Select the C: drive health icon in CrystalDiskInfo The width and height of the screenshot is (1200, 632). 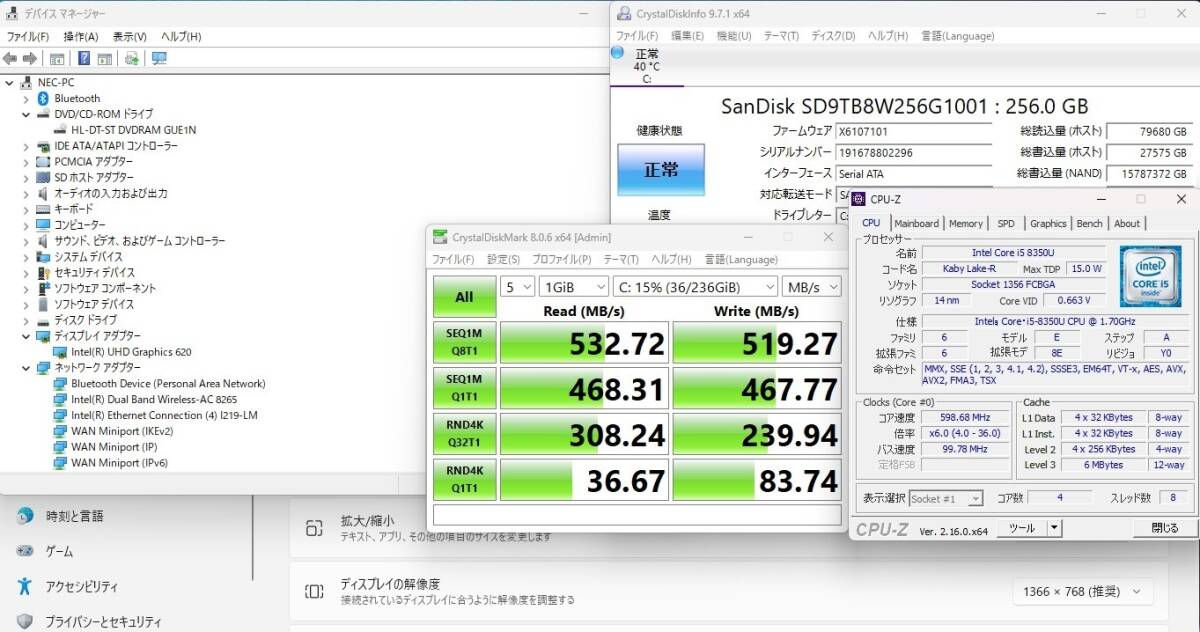646,62
